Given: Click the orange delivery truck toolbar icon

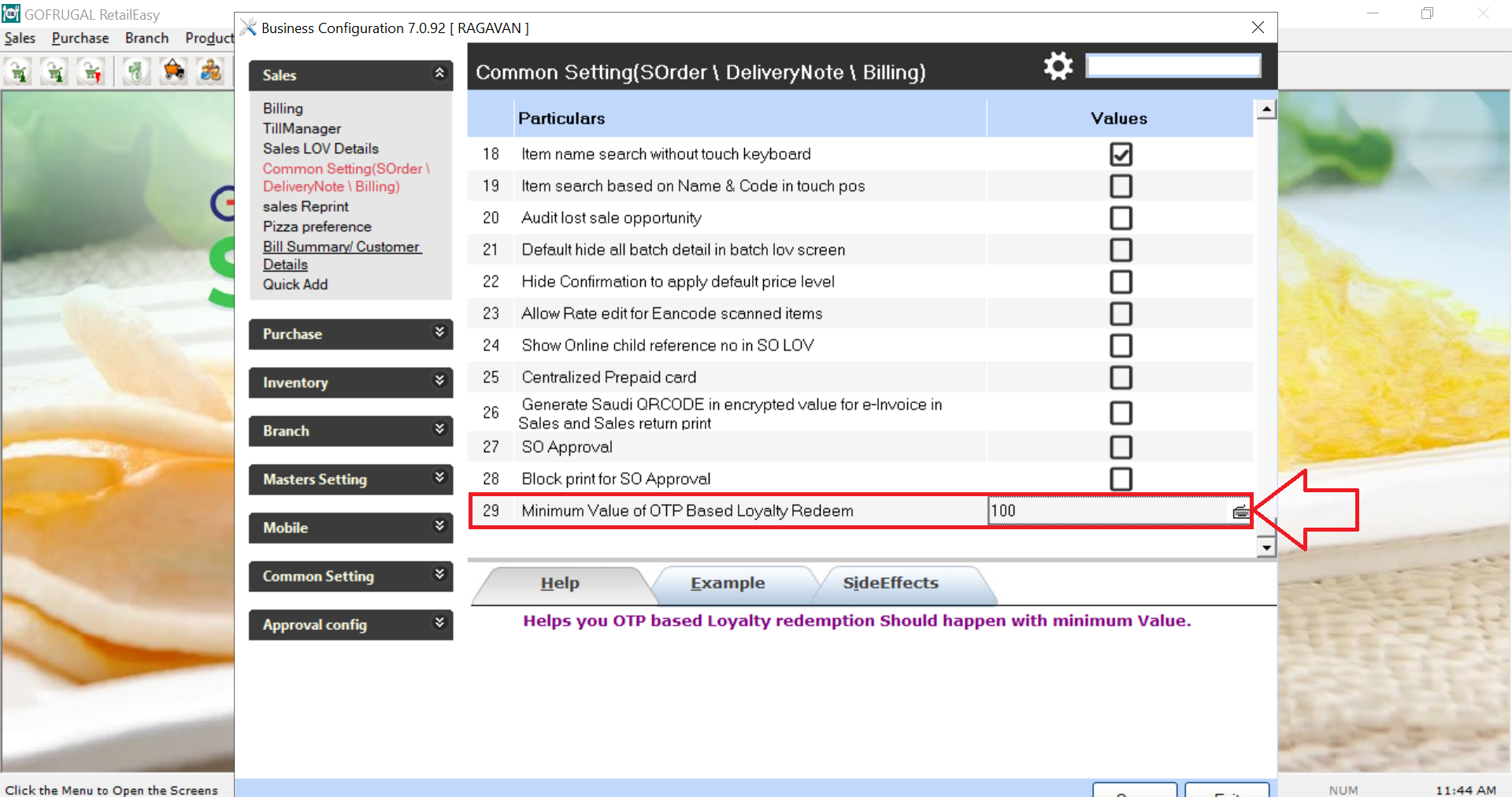Looking at the screenshot, I should (x=173, y=72).
